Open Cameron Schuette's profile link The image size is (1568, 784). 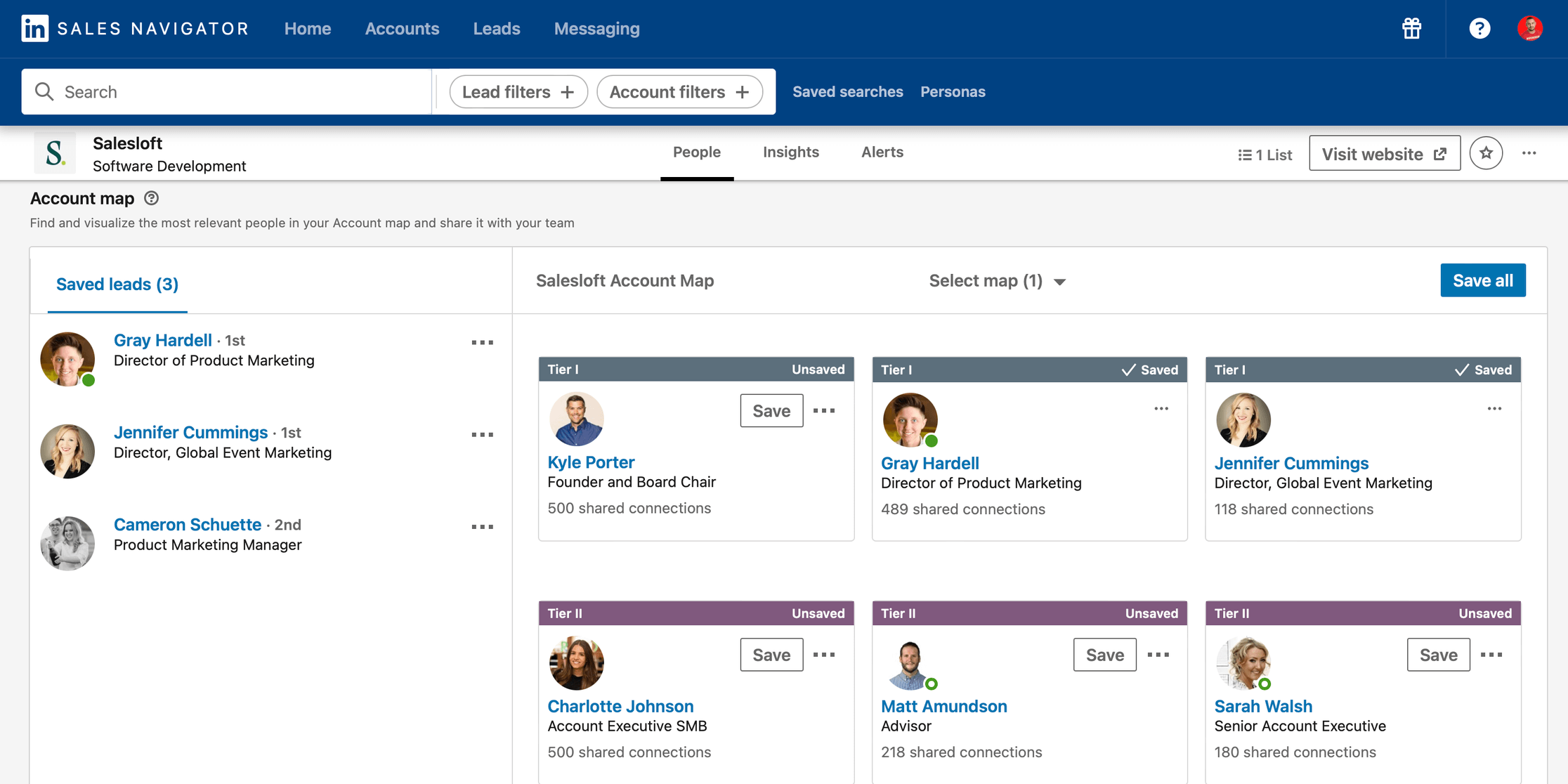pos(188,524)
